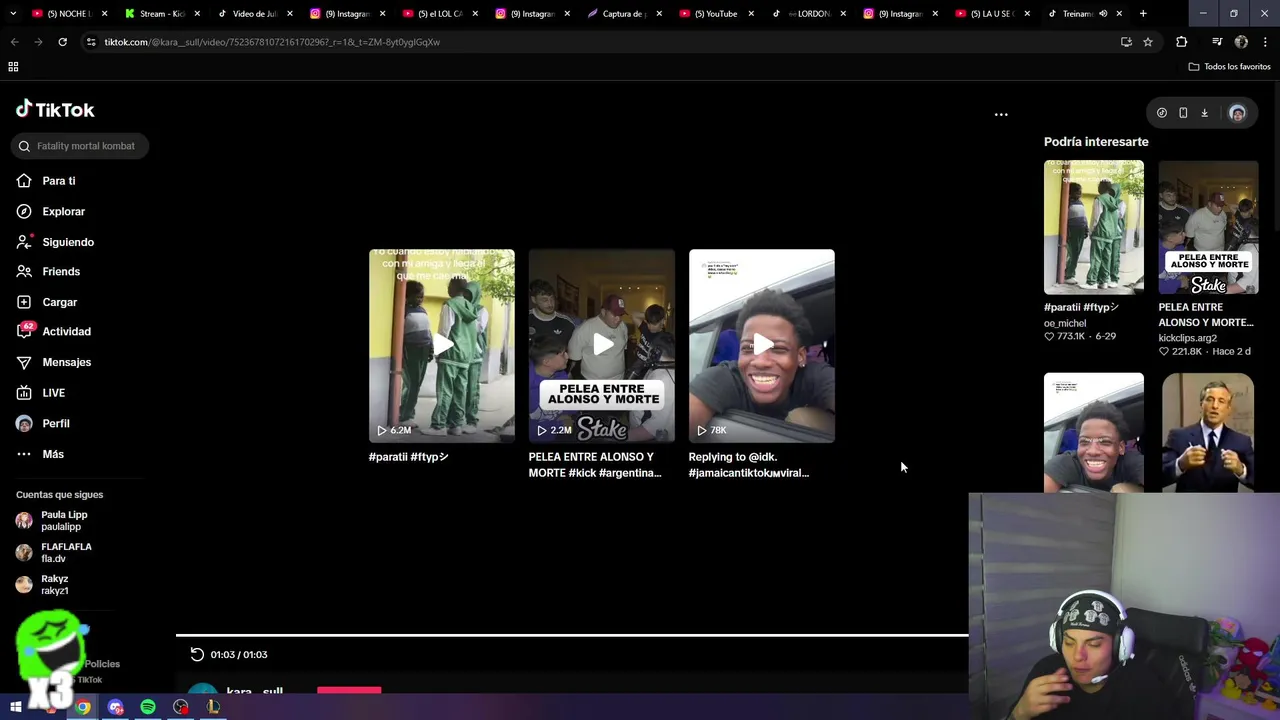1280x720 pixels.
Task: Switch to the Stream - Kick tab
Action: (163, 14)
